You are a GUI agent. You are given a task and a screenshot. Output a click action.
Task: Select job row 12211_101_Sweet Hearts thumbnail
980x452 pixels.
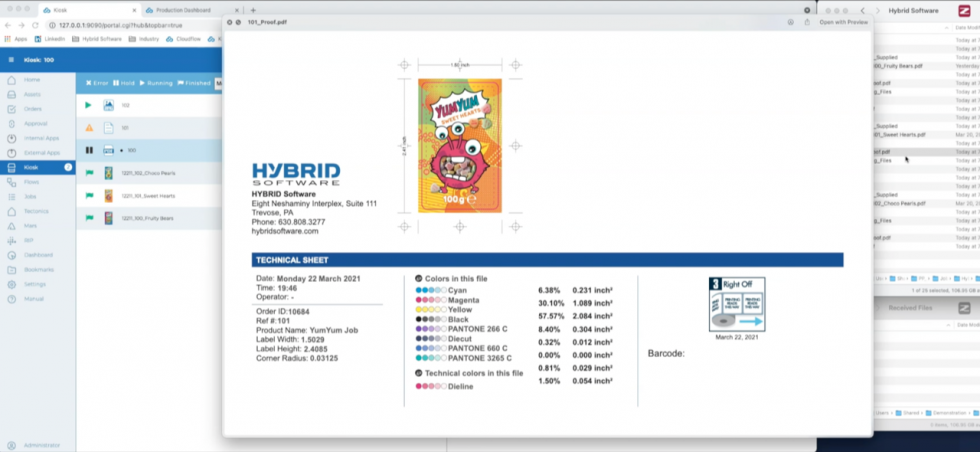click(x=109, y=196)
